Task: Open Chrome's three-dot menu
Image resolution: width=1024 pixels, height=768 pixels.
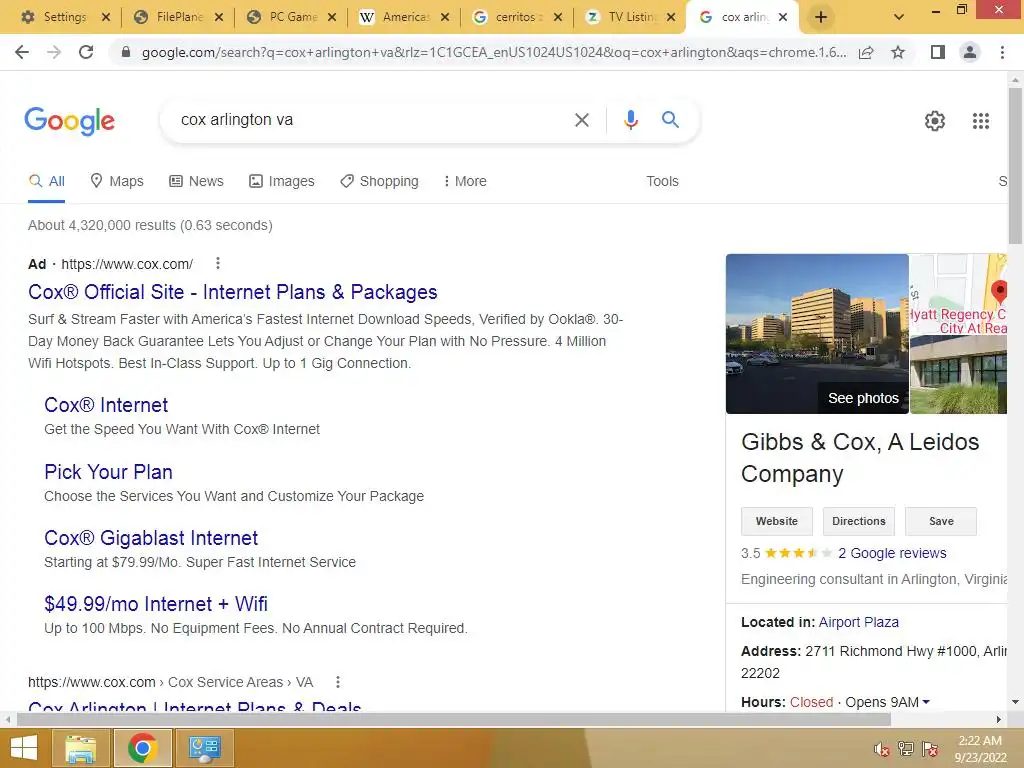Action: (x=1002, y=52)
